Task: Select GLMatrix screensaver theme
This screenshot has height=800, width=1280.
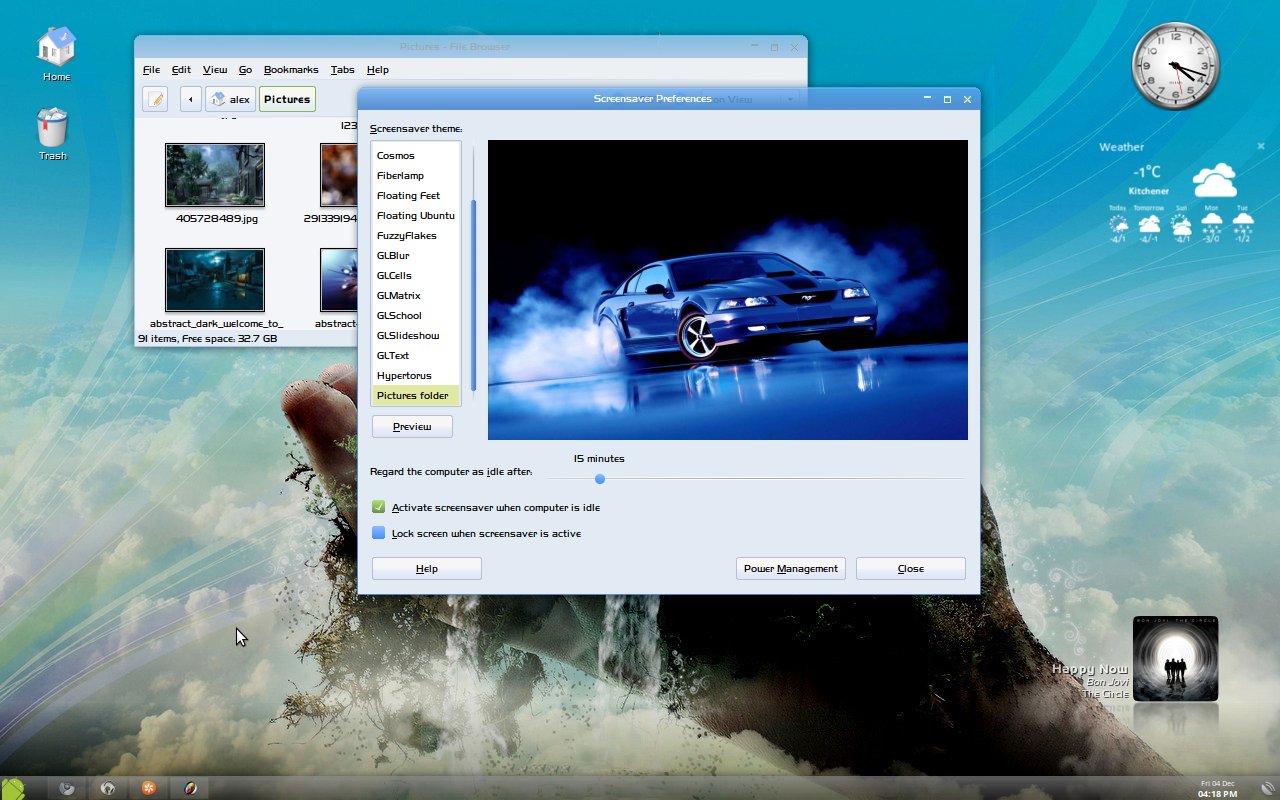Action: (x=416, y=296)
